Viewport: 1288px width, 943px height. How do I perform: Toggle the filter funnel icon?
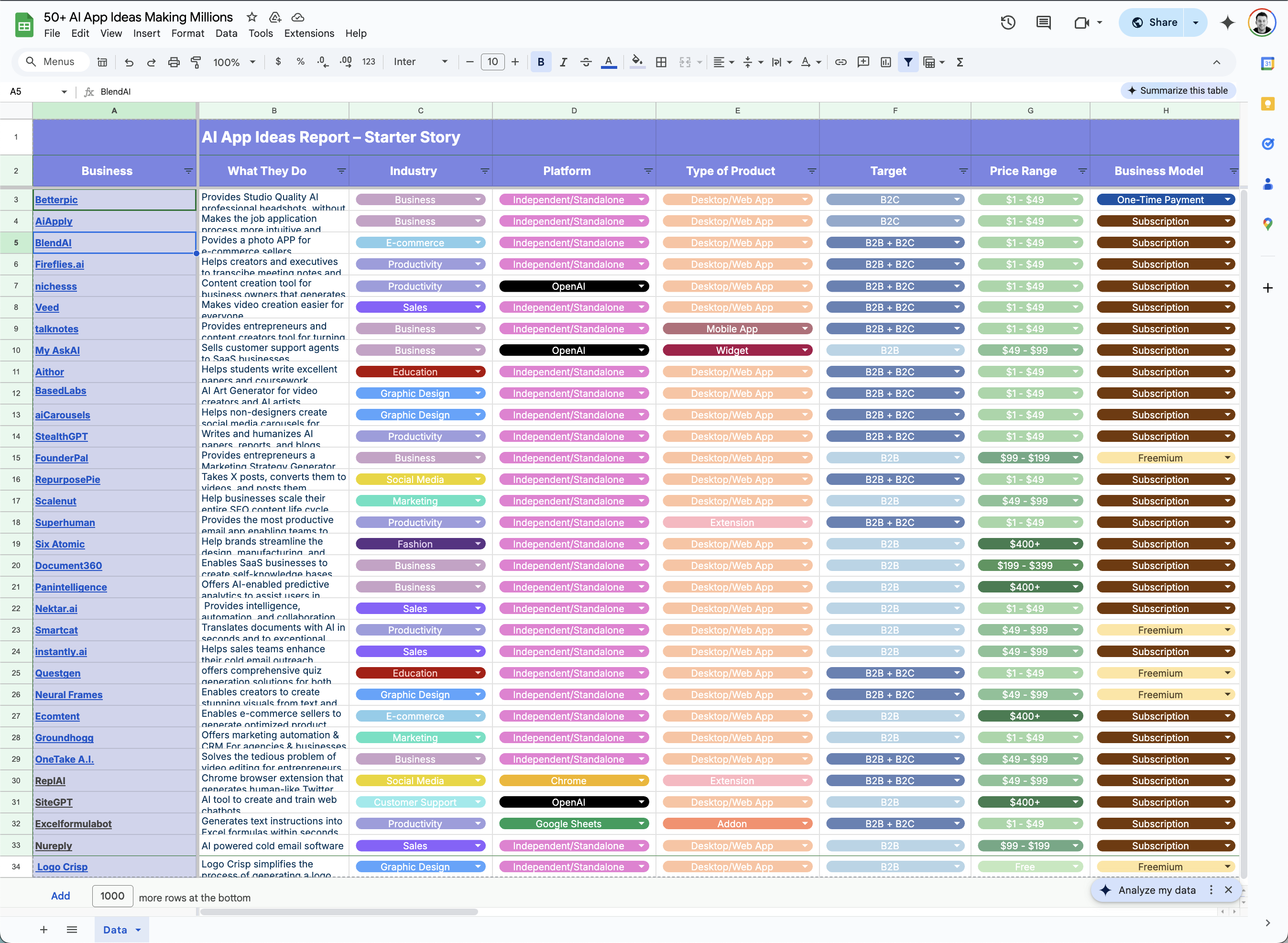pos(908,62)
